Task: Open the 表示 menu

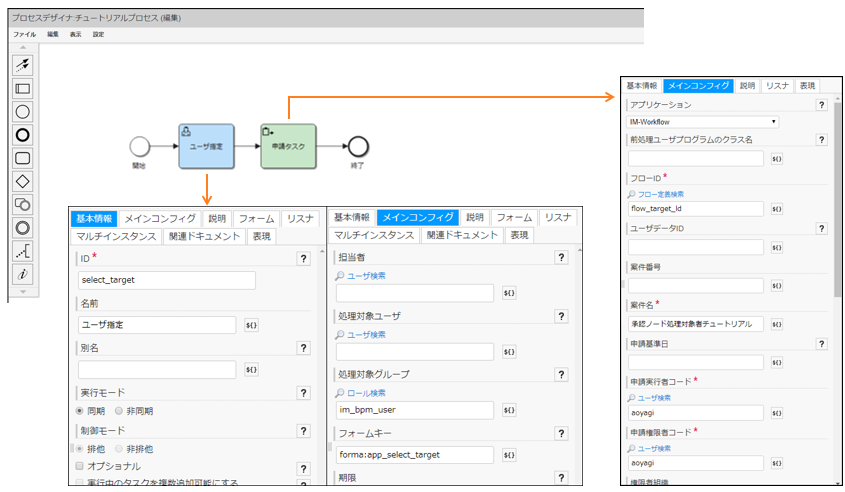Action: click(75, 34)
